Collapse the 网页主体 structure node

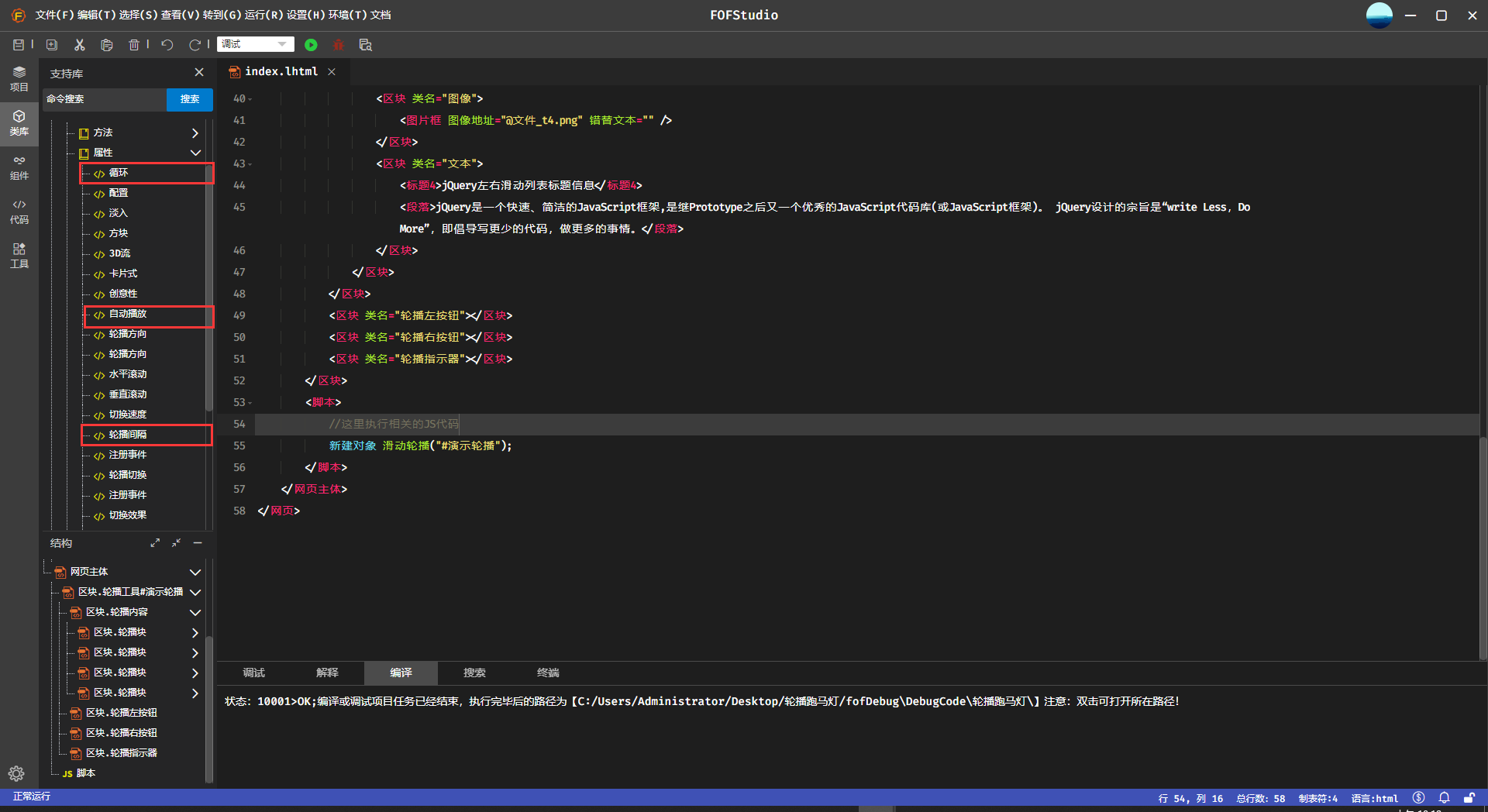[195, 572]
